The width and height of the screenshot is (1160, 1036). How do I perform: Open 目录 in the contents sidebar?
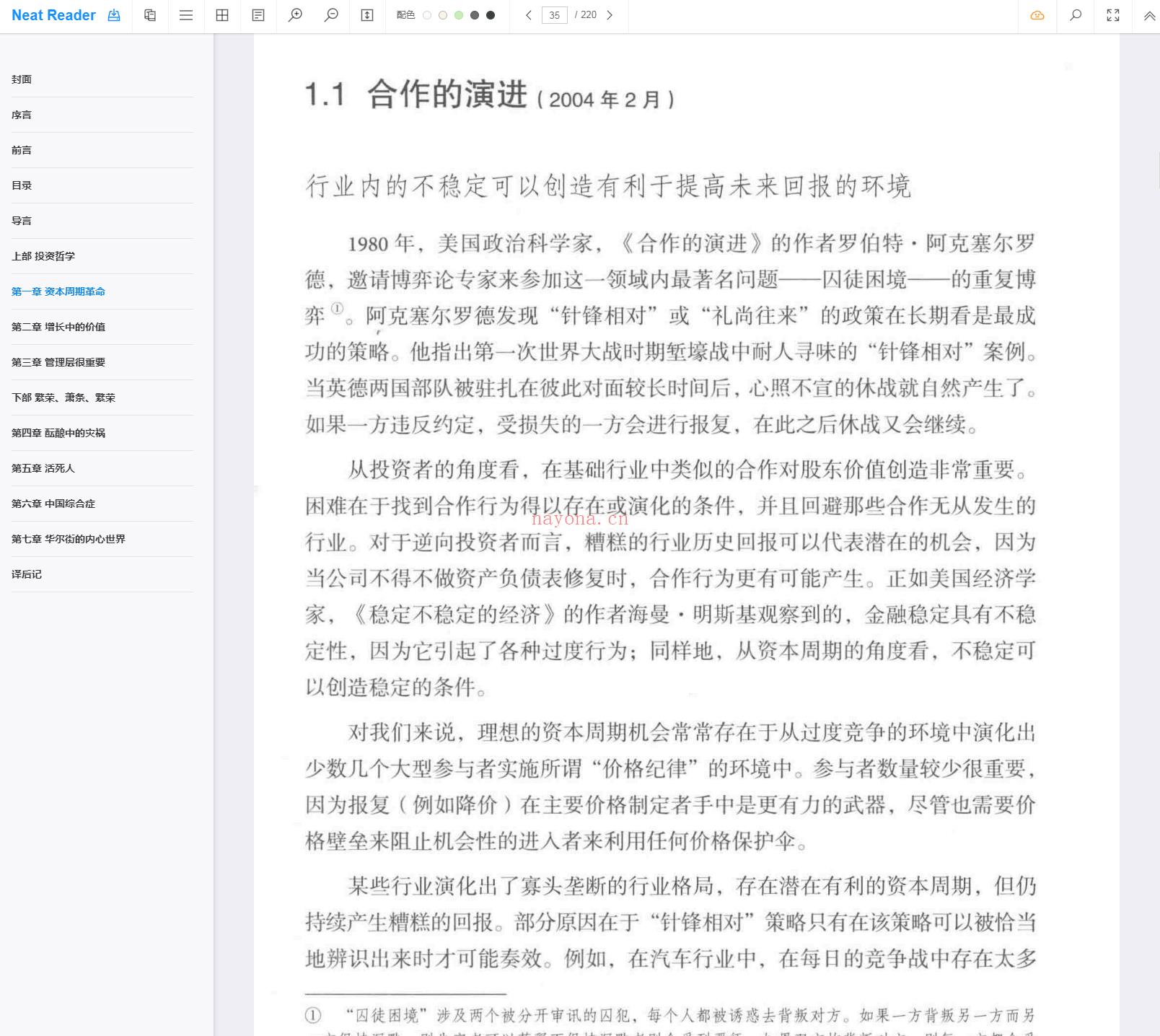[x=102, y=185]
